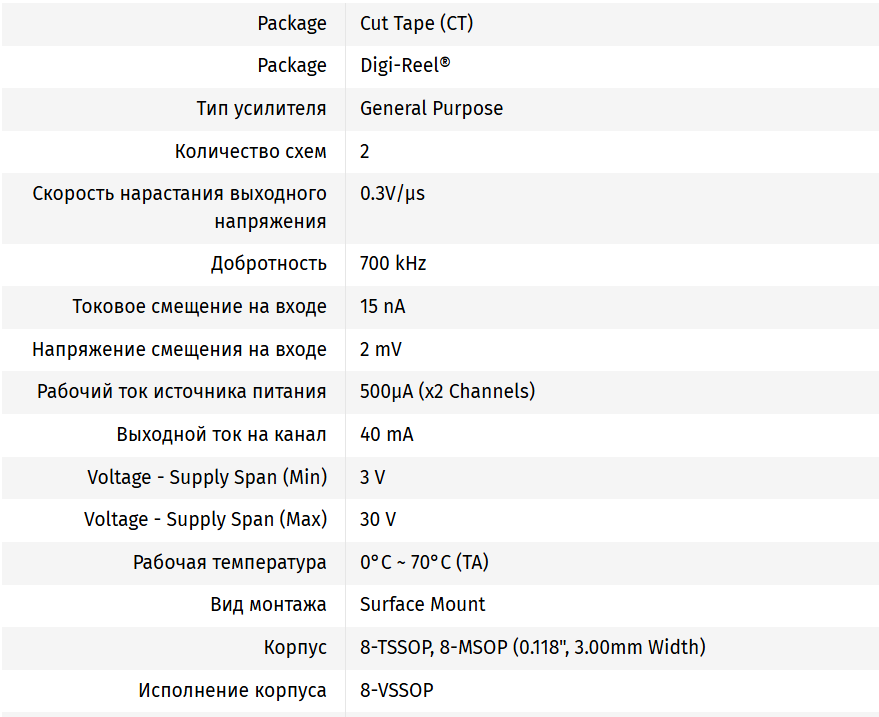This screenshot has height=717, width=879.
Task: Click the "0°C ~ 70°C (TA)" temperature value
Action: 424,562
